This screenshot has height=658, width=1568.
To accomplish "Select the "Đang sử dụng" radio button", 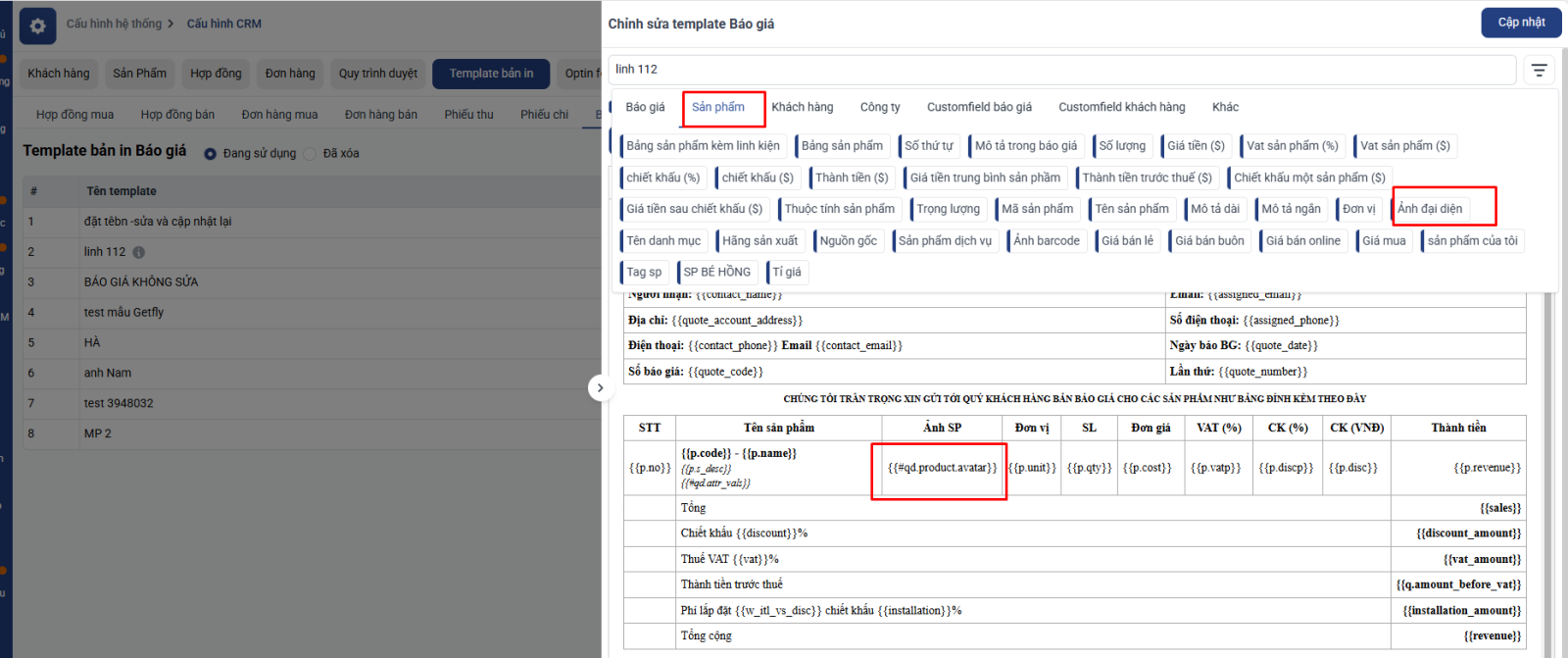I will point(210,154).
